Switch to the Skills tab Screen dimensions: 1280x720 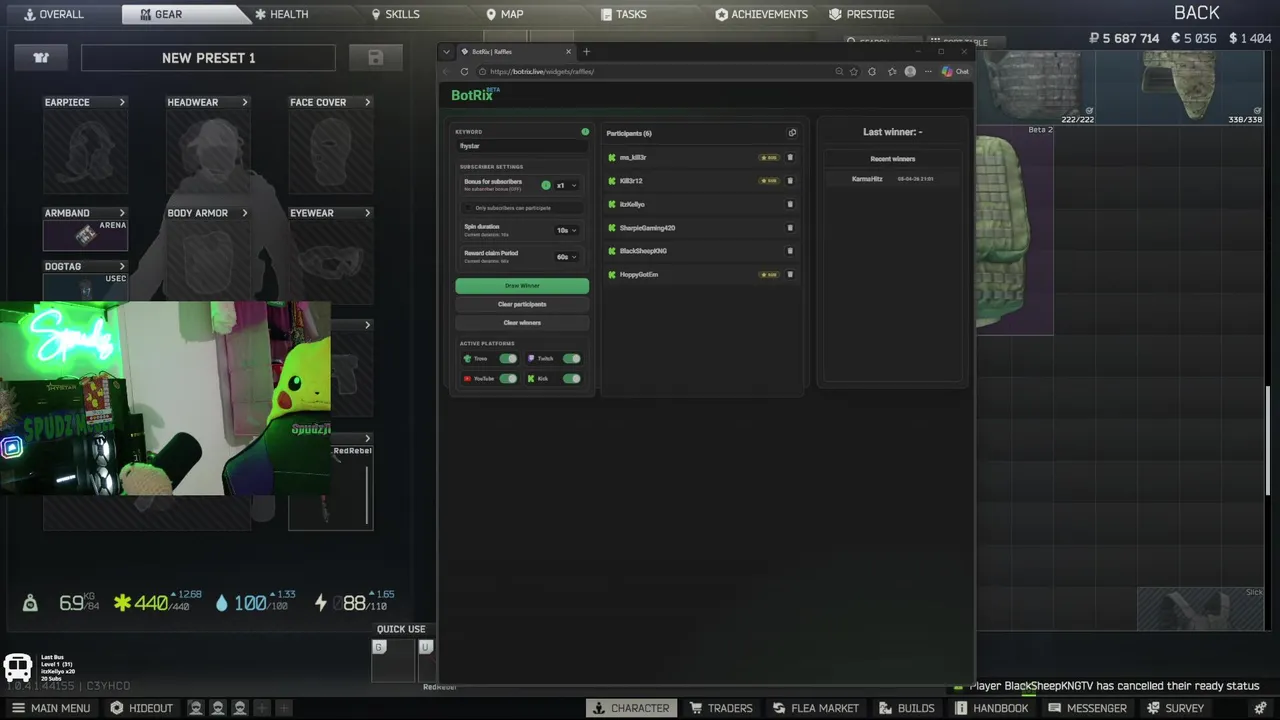coord(395,14)
